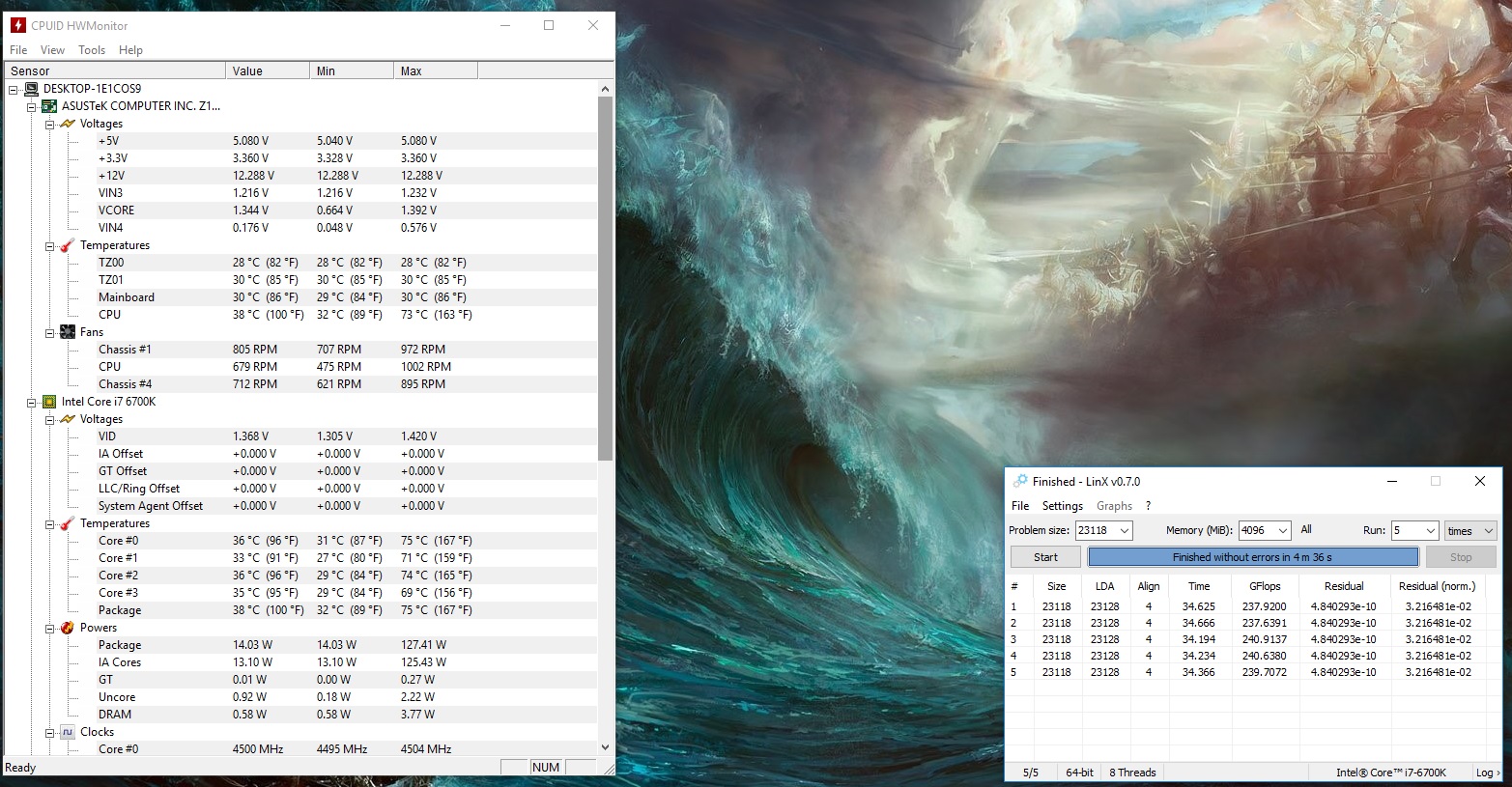This screenshot has height=787, width=1512.
Task: Click the Max column header in HWMonitor
Action: pos(436,70)
